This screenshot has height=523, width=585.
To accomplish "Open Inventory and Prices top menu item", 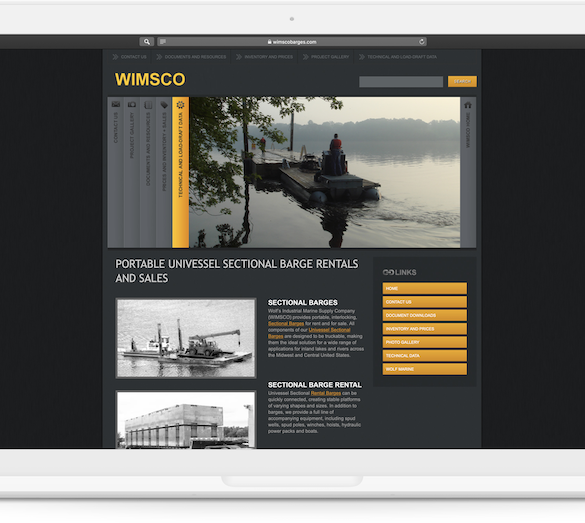I will pyautogui.click(x=265, y=57).
